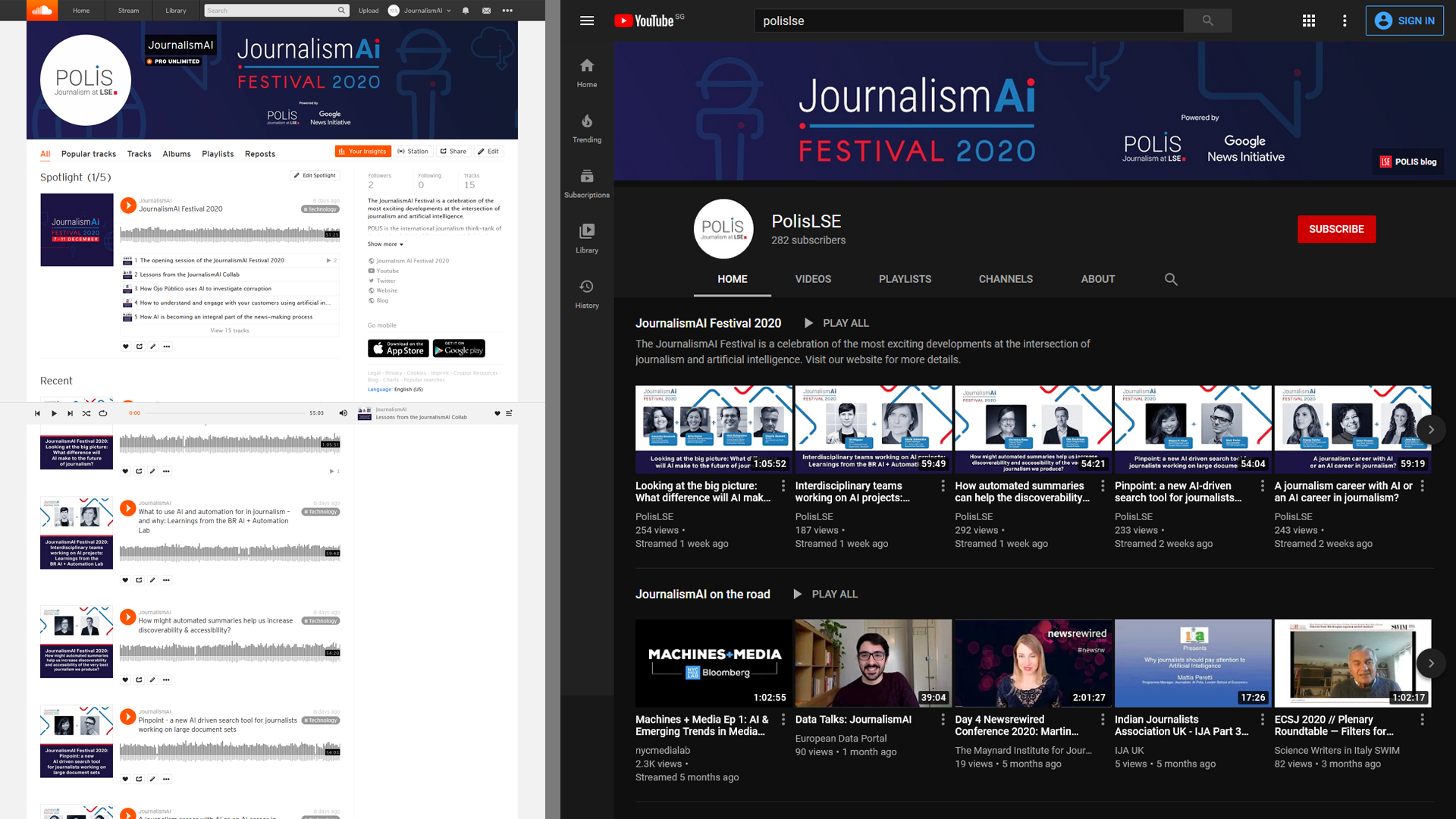This screenshot has width=1456, height=819.
Task: Open menu for 'Looking at the big picture' video
Action: tap(783, 486)
